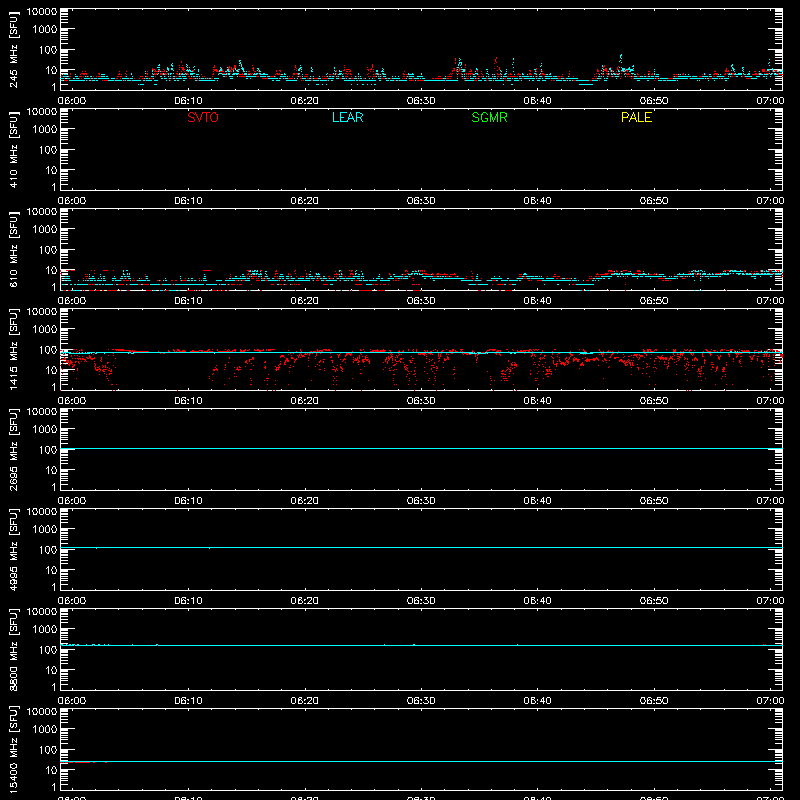Click the cyan LEAR station legend label
Image resolution: width=800 pixels, height=800 pixels.
[x=347, y=117]
